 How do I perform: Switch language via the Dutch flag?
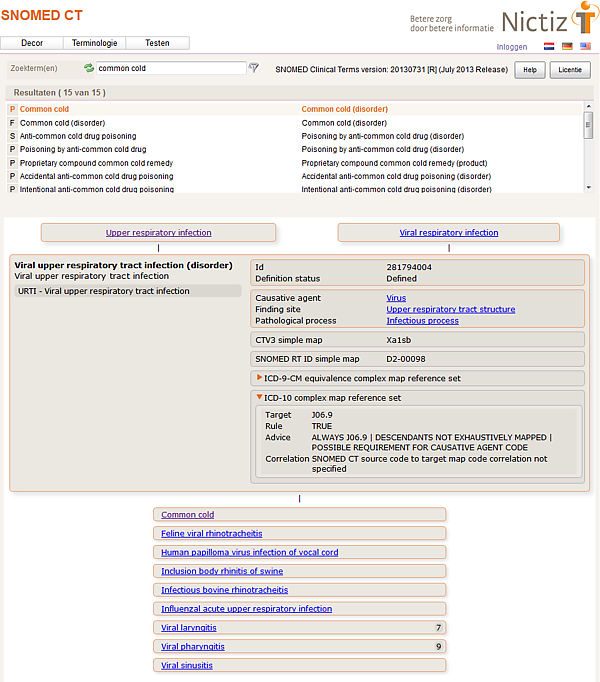[549, 46]
